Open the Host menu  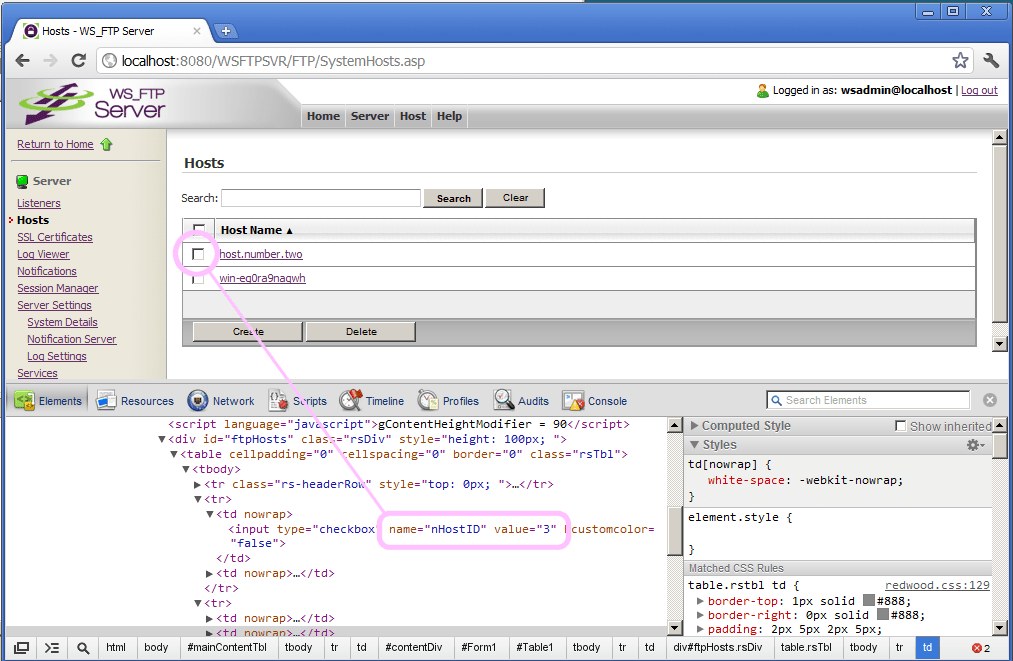tap(413, 116)
